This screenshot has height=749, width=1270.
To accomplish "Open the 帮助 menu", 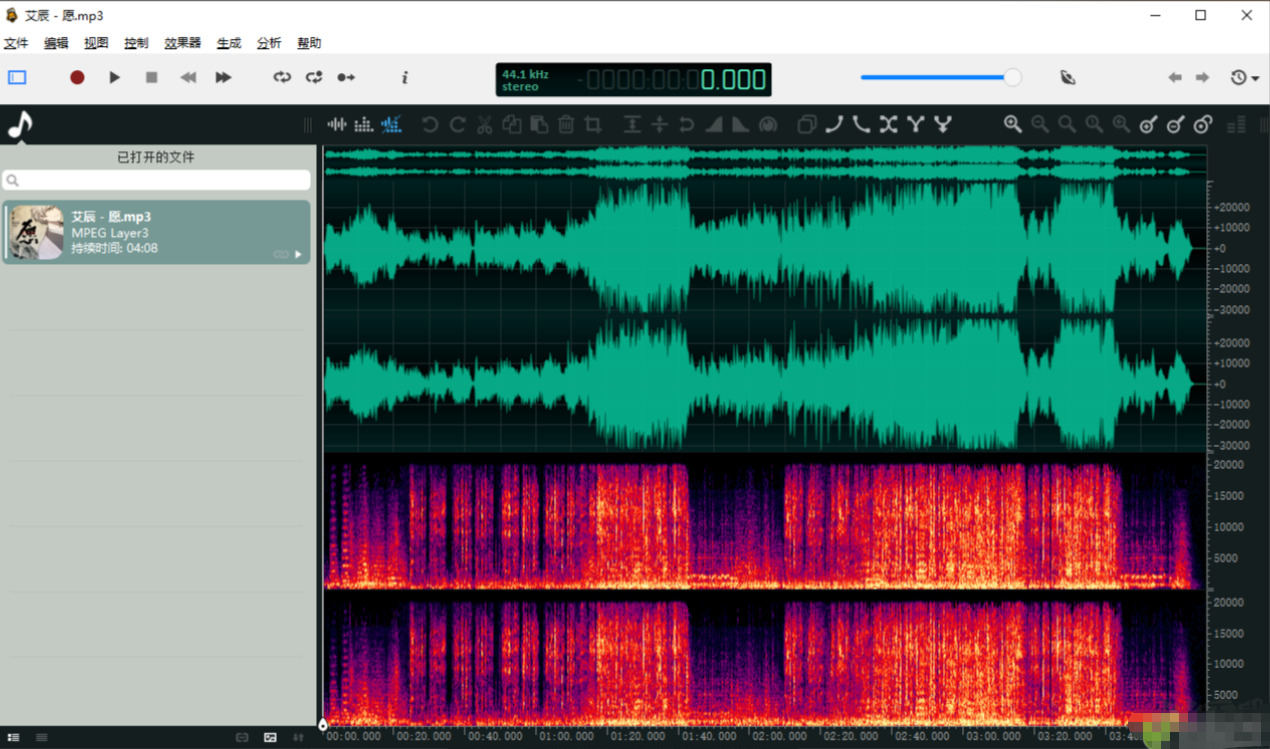I will [x=310, y=43].
